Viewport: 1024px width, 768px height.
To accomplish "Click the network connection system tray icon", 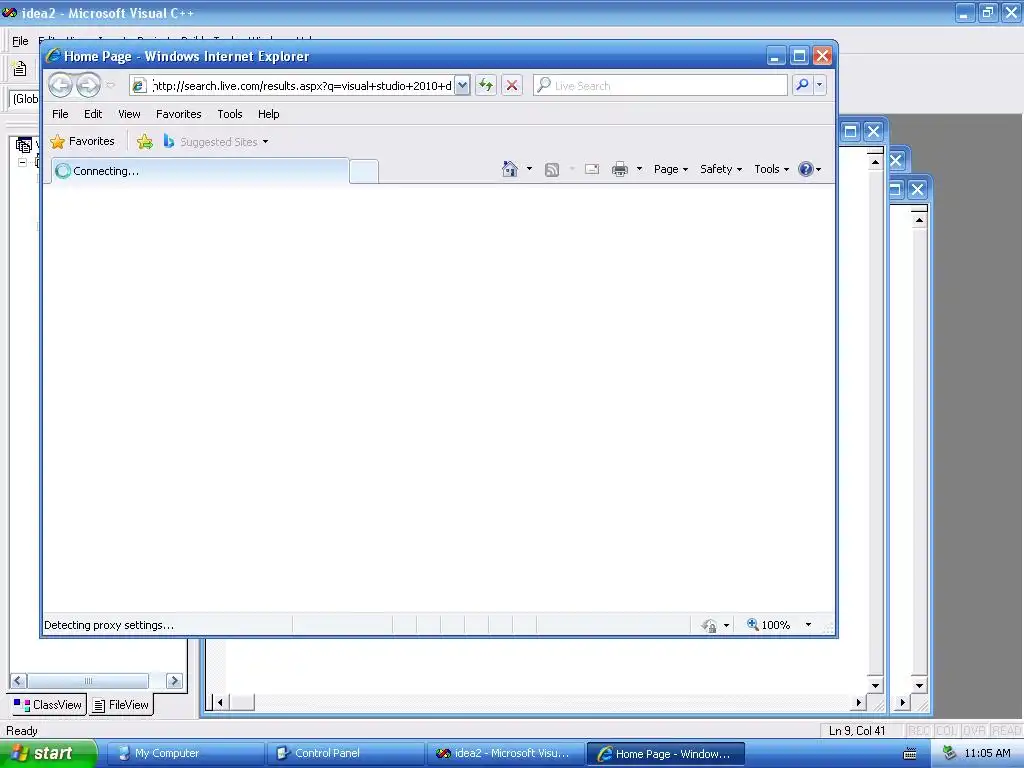I will [x=950, y=753].
